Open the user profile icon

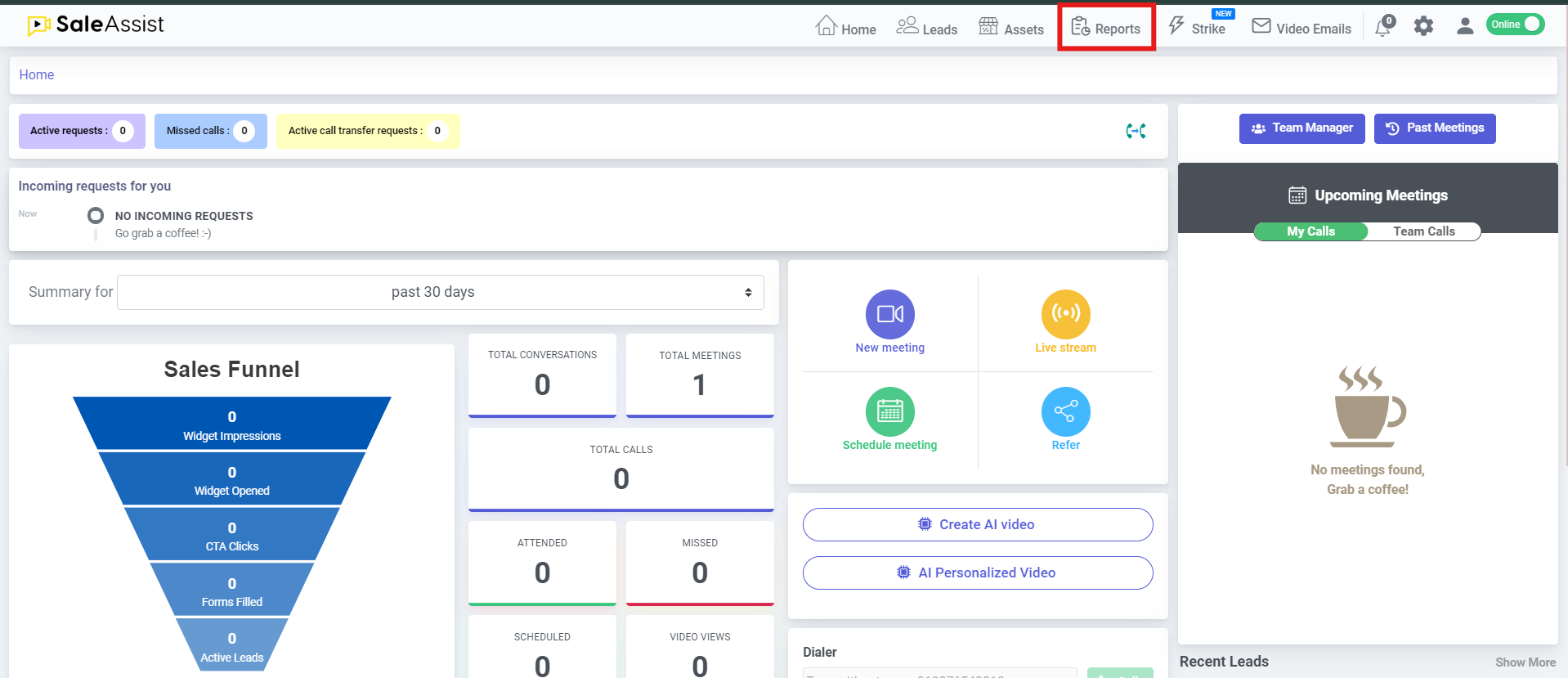click(x=1464, y=26)
